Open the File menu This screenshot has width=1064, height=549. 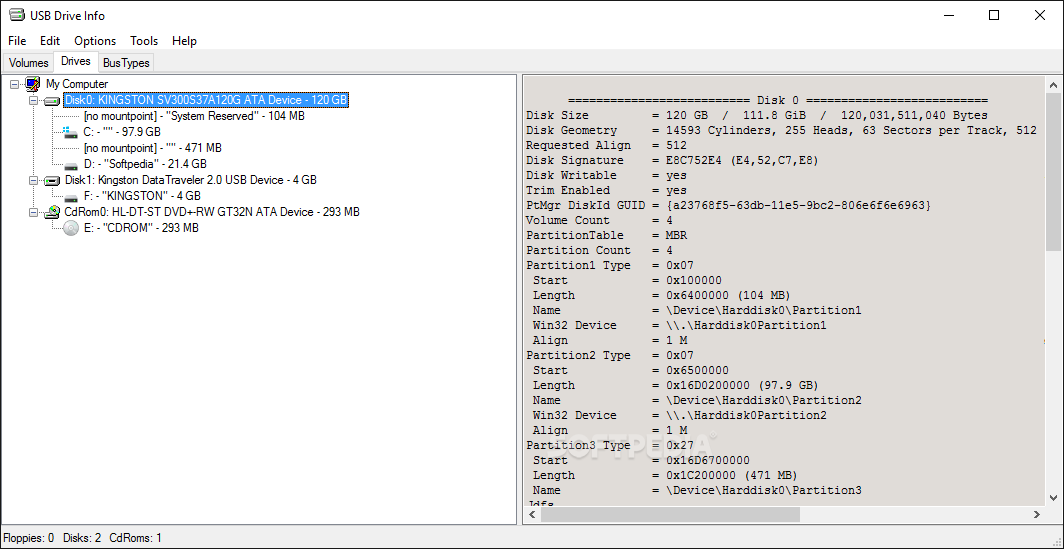tap(17, 41)
